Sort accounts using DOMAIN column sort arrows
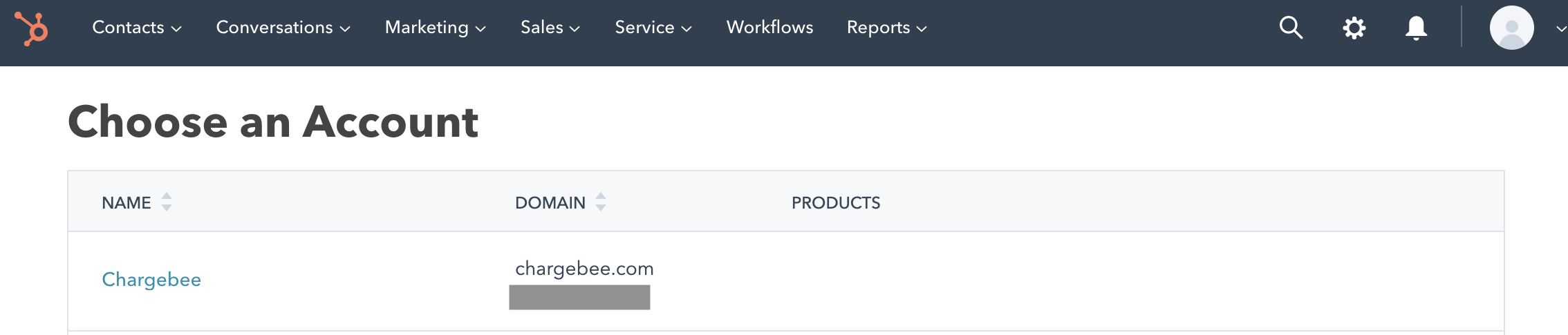Screen dimensions: 1568x335 pyautogui.click(x=600, y=202)
